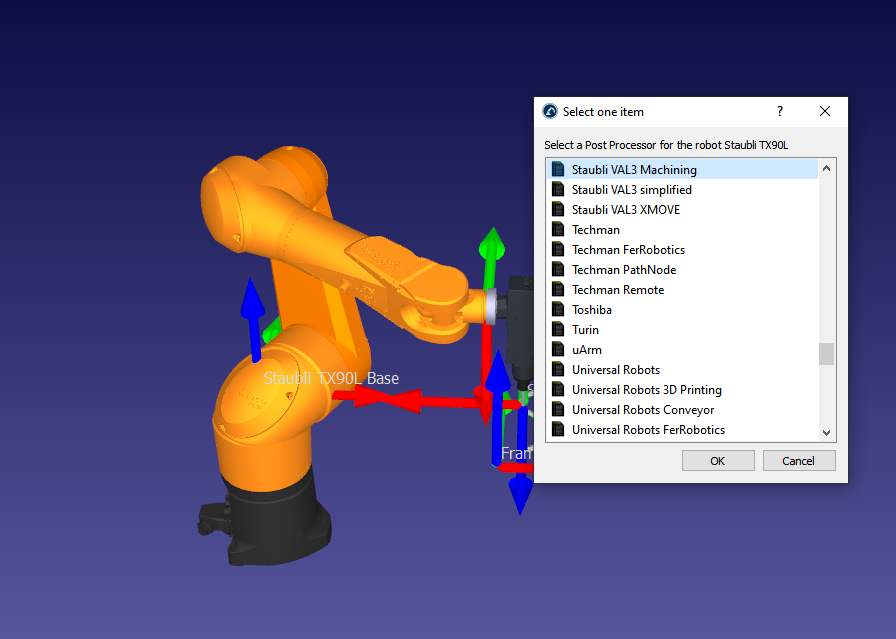
Task: Click the Techman post processor icon
Action: pyautogui.click(x=558, y=230)
